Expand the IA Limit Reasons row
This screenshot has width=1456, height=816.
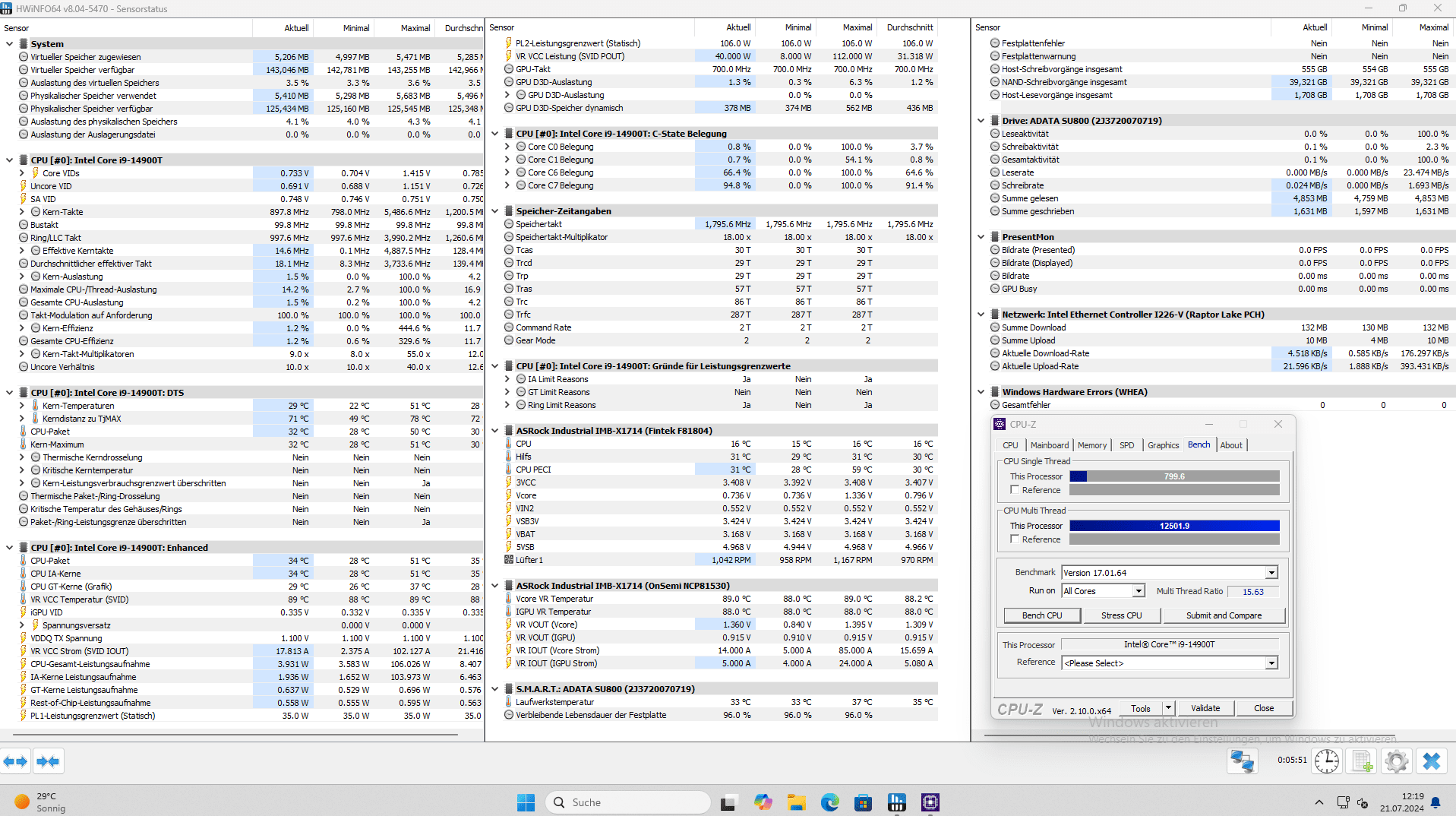[507, 379]
